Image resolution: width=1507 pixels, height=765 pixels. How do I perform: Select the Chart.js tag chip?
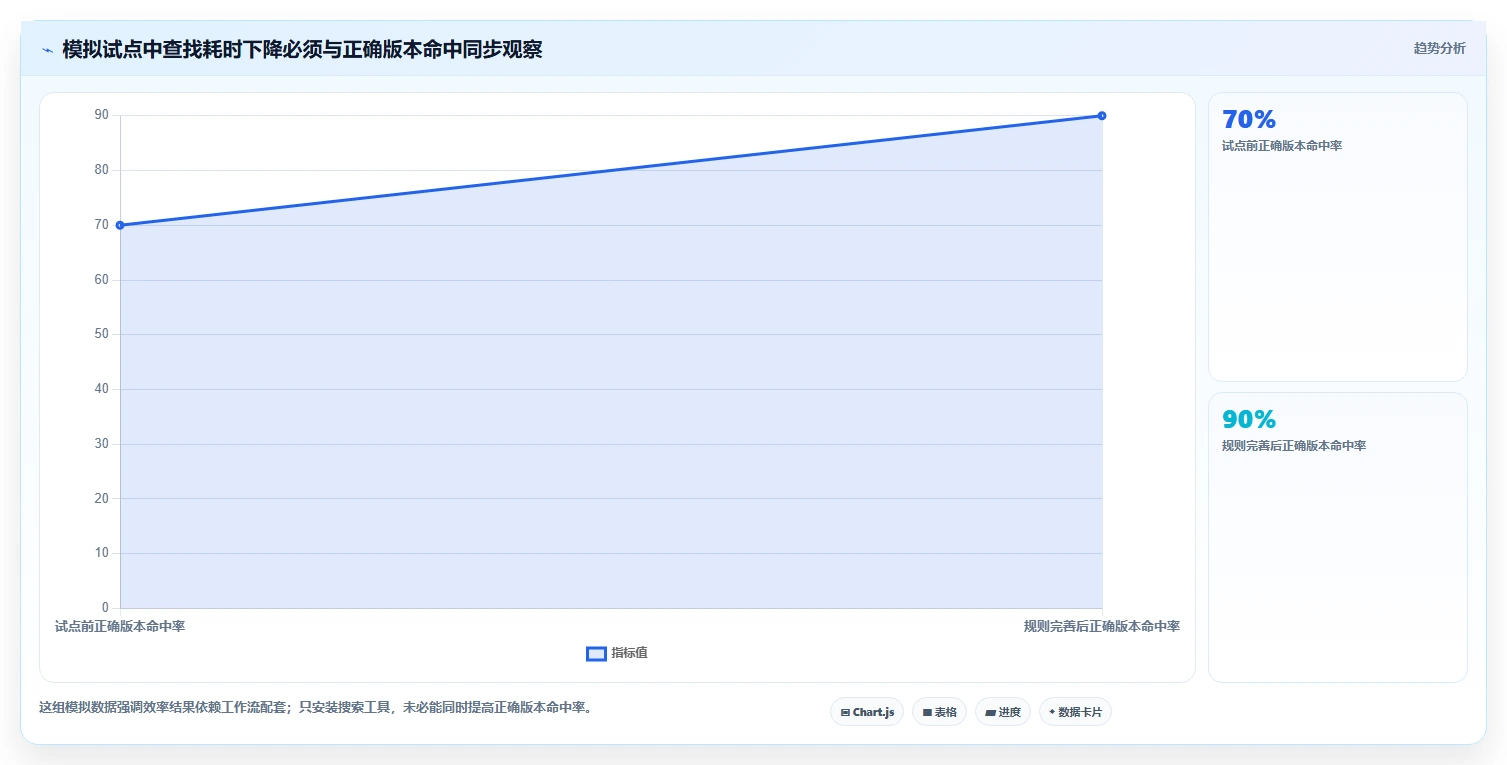(867, 712)
